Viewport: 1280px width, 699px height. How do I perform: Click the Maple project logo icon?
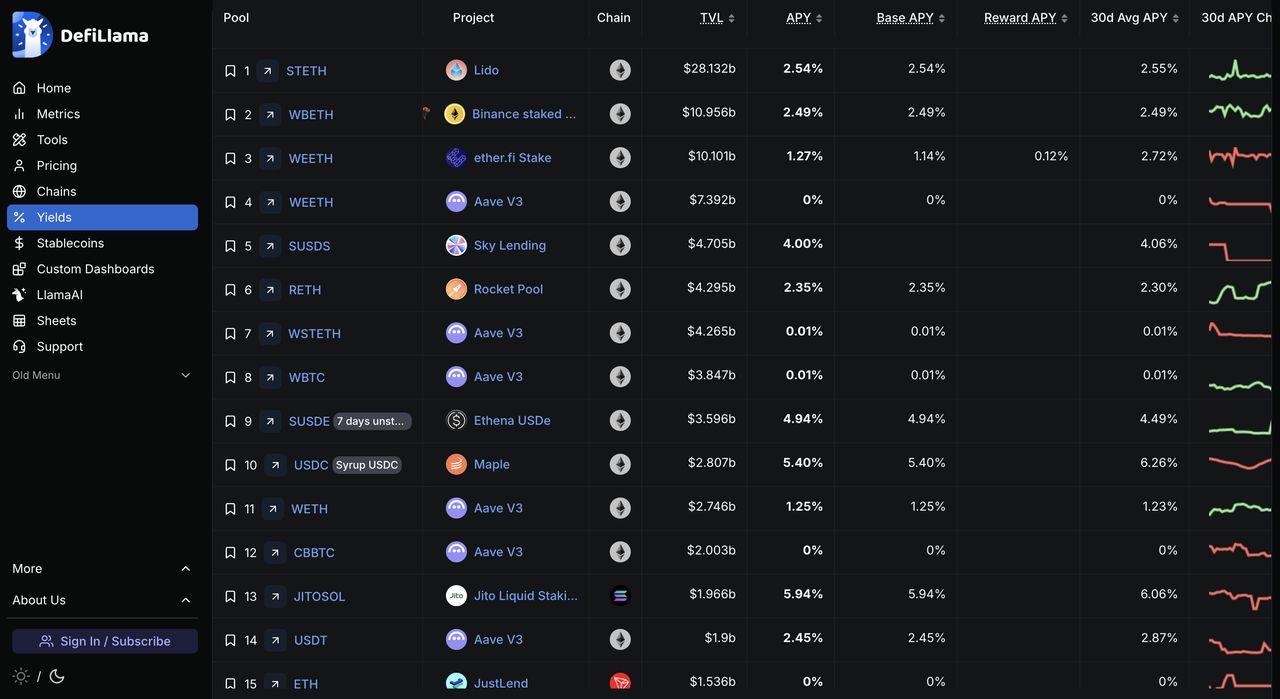(x=456, y=464)
